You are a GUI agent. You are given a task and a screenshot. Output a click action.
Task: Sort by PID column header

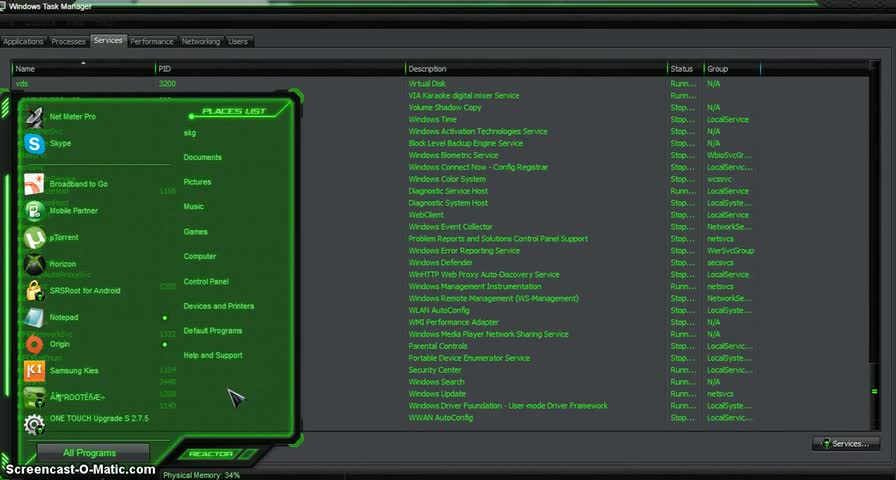tap(280, 69)
